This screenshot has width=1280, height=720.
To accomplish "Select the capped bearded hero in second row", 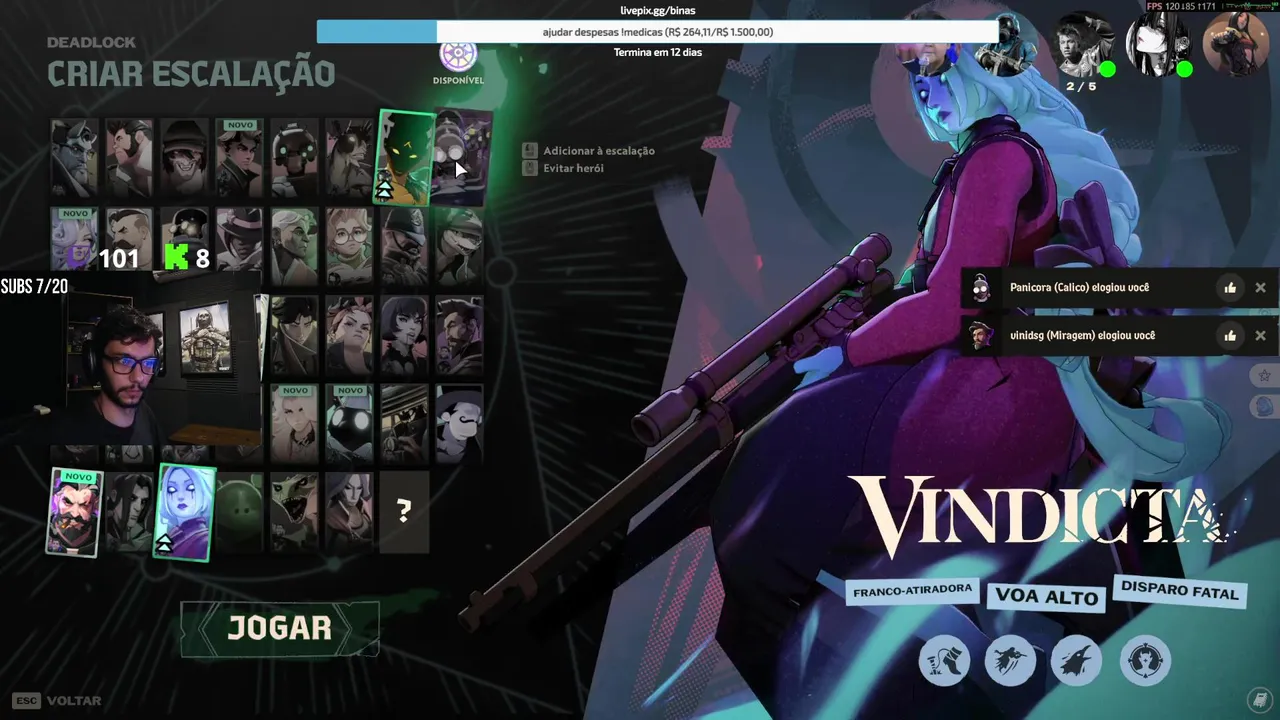I will point(404,245).
